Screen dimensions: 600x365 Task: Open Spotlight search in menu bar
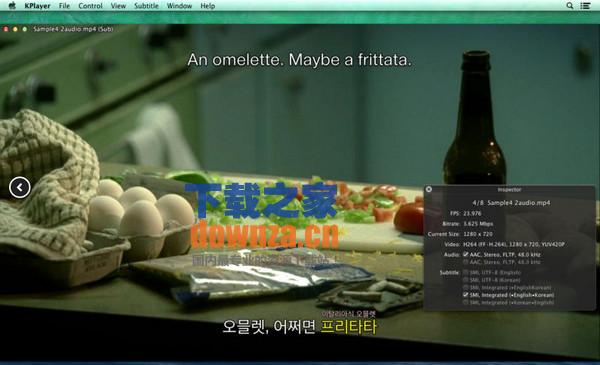[x=570, y=6]
